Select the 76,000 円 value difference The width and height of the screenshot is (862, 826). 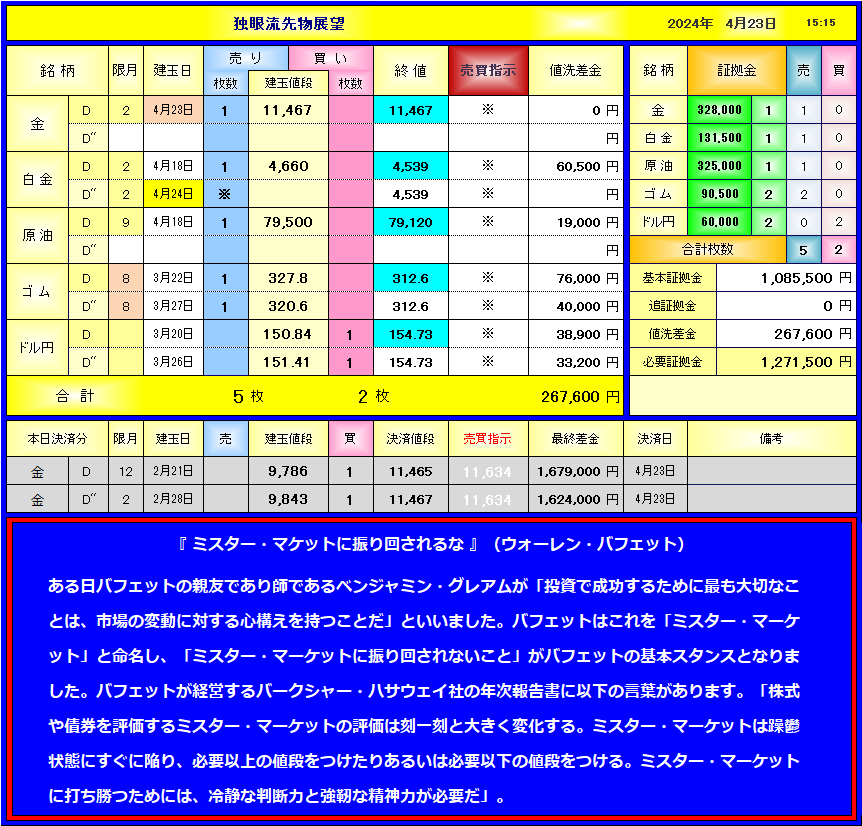(x=576, y=278)
